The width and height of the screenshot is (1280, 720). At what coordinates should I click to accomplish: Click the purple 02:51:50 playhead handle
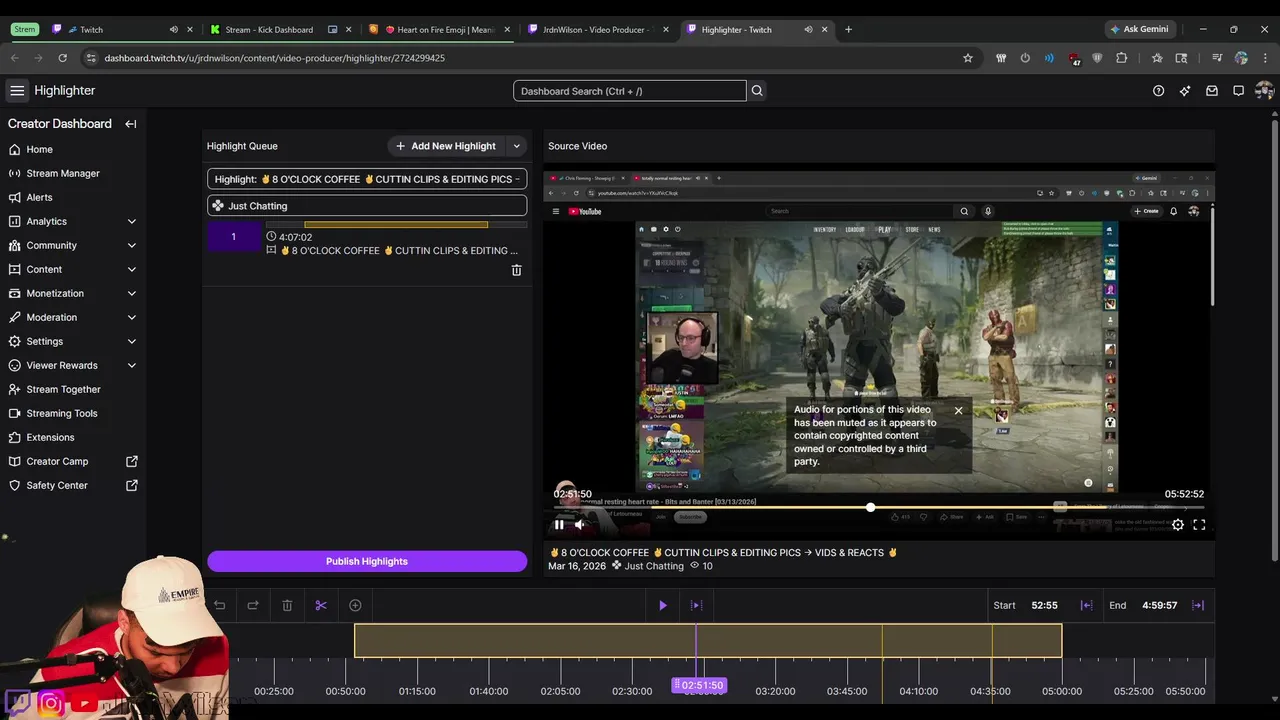(699, 685)
